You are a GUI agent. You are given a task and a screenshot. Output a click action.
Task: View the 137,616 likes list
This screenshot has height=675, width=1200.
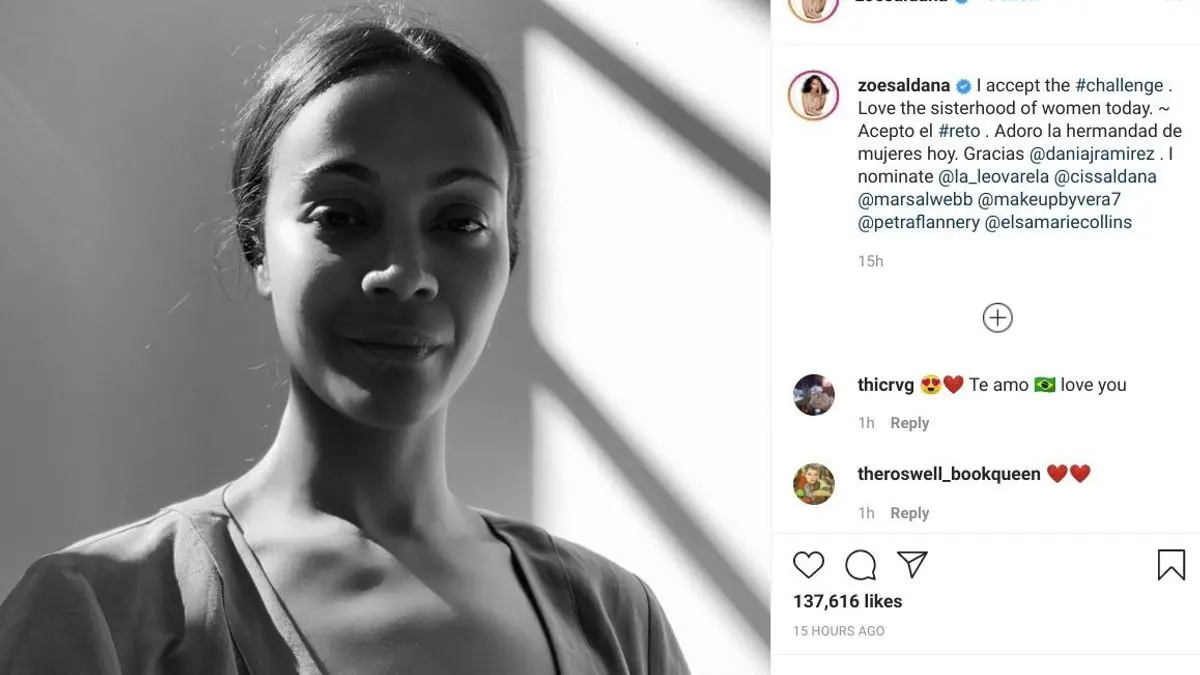848,601
